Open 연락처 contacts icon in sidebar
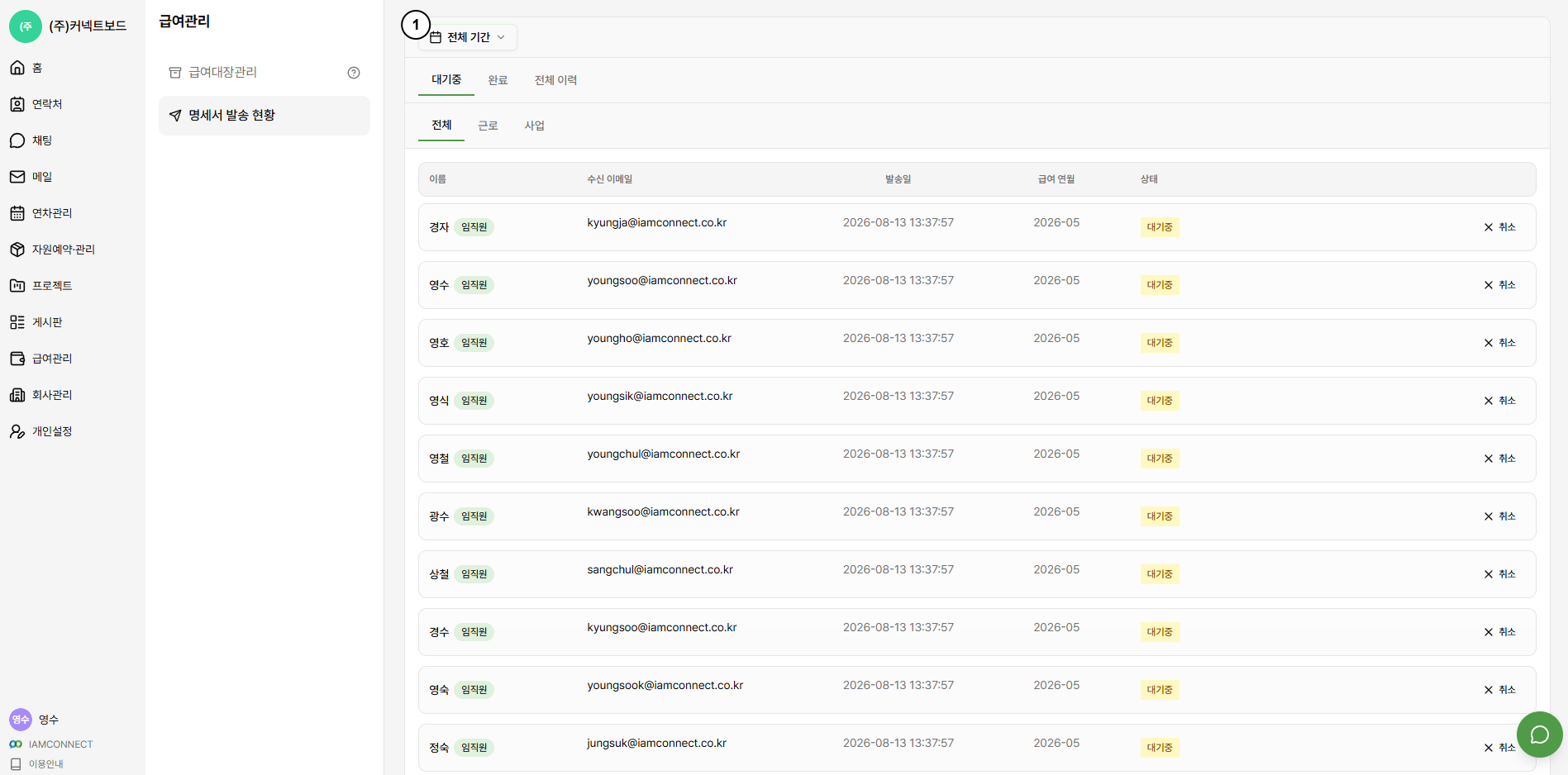 point(17,104)
